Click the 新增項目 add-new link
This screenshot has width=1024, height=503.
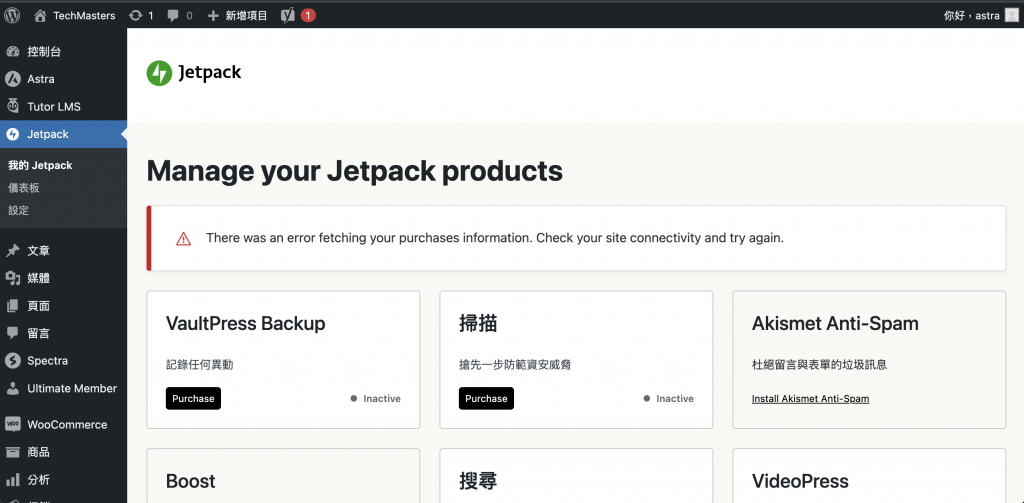point(246,16)
